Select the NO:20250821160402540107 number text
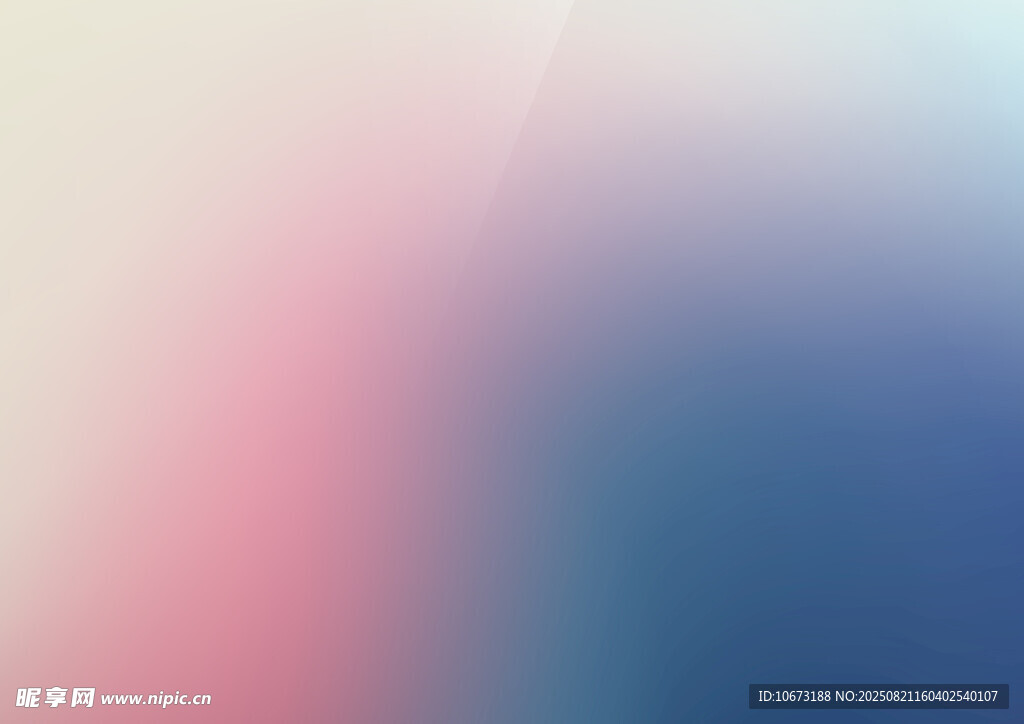Screen dimensions: 1024x724 click(x=916, y=696)
